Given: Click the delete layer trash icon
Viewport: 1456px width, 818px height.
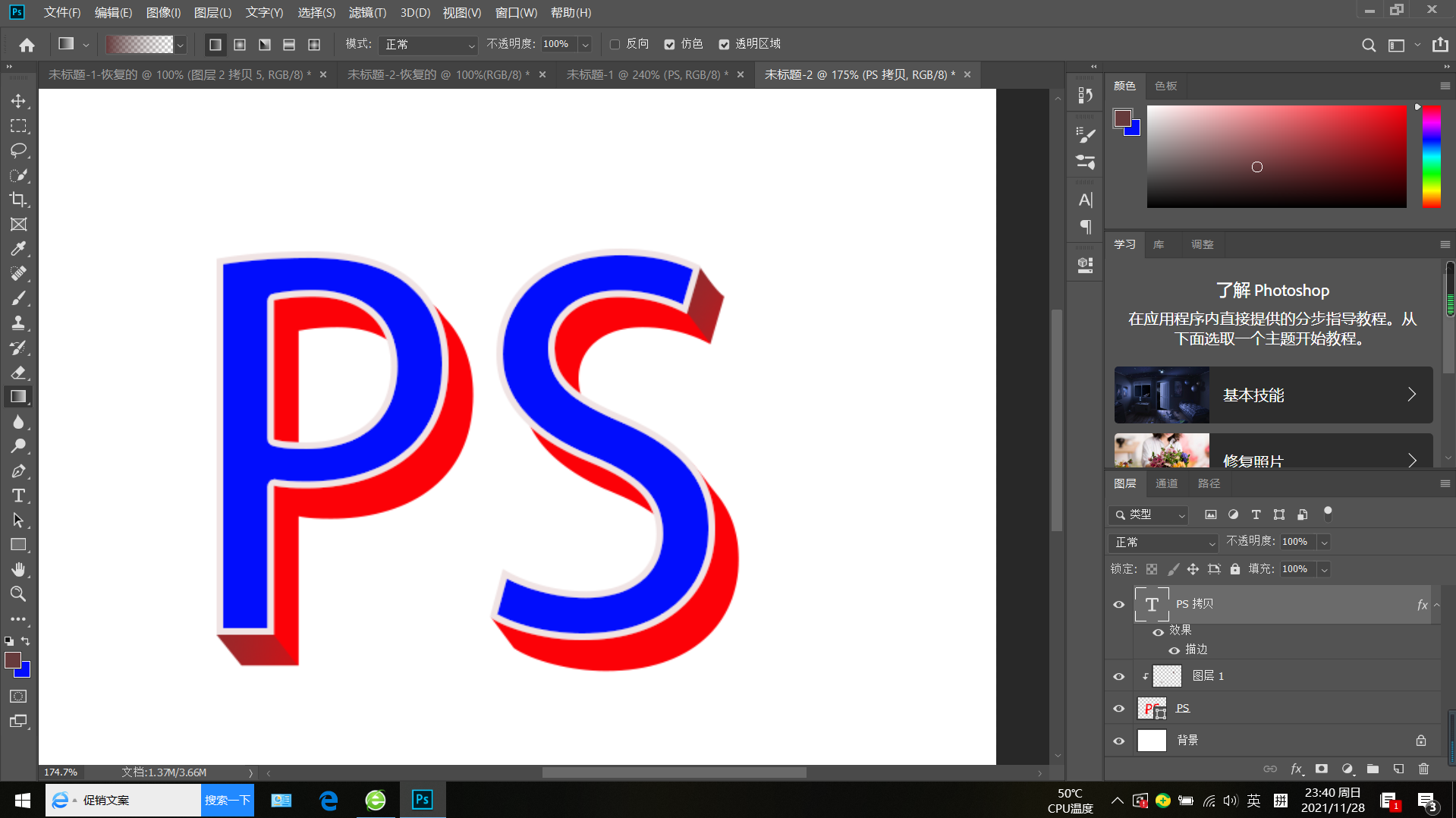Looking at the screenshot, I should (1423, 769).
